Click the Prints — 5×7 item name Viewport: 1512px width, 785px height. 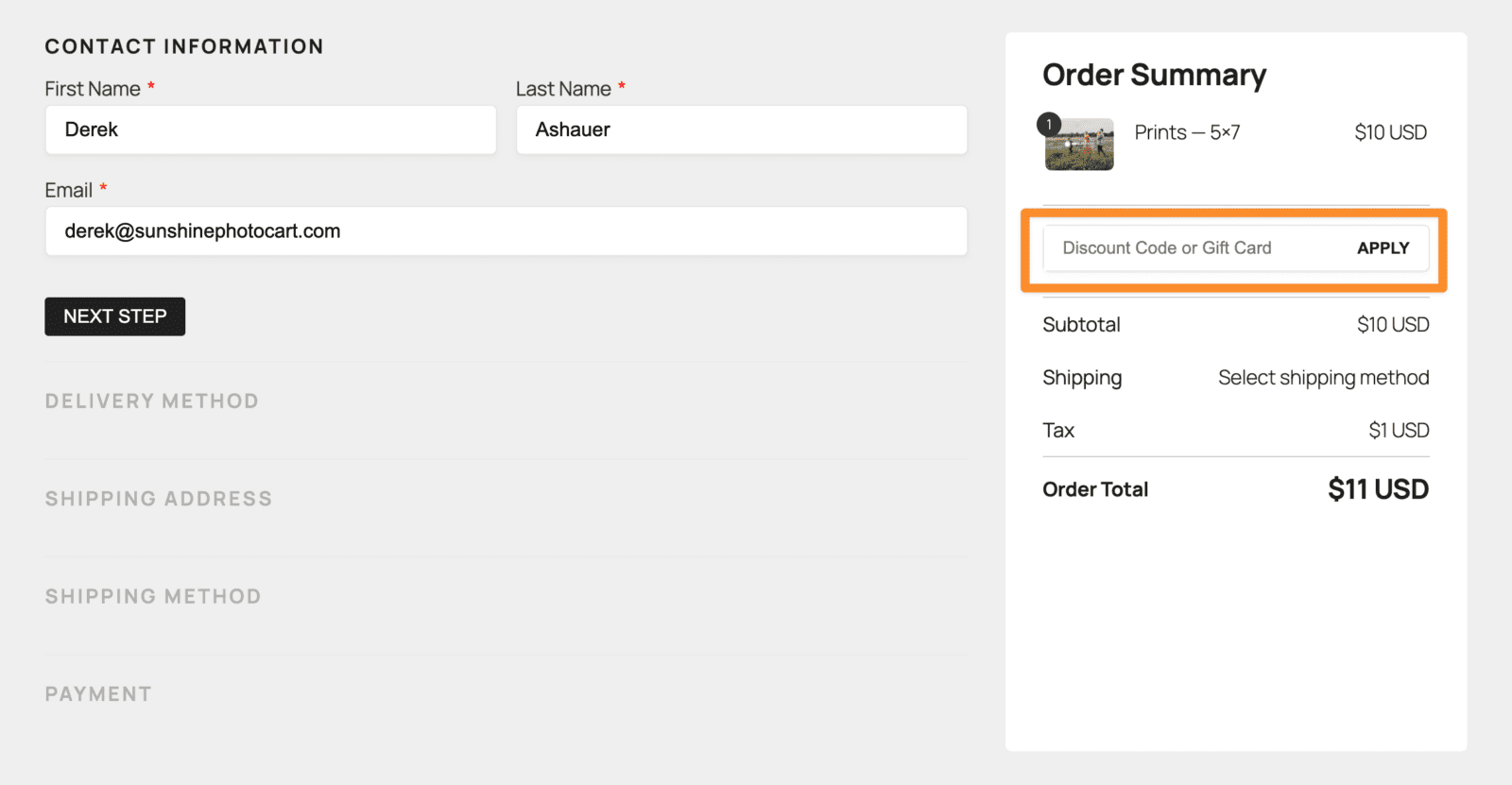1187,132
